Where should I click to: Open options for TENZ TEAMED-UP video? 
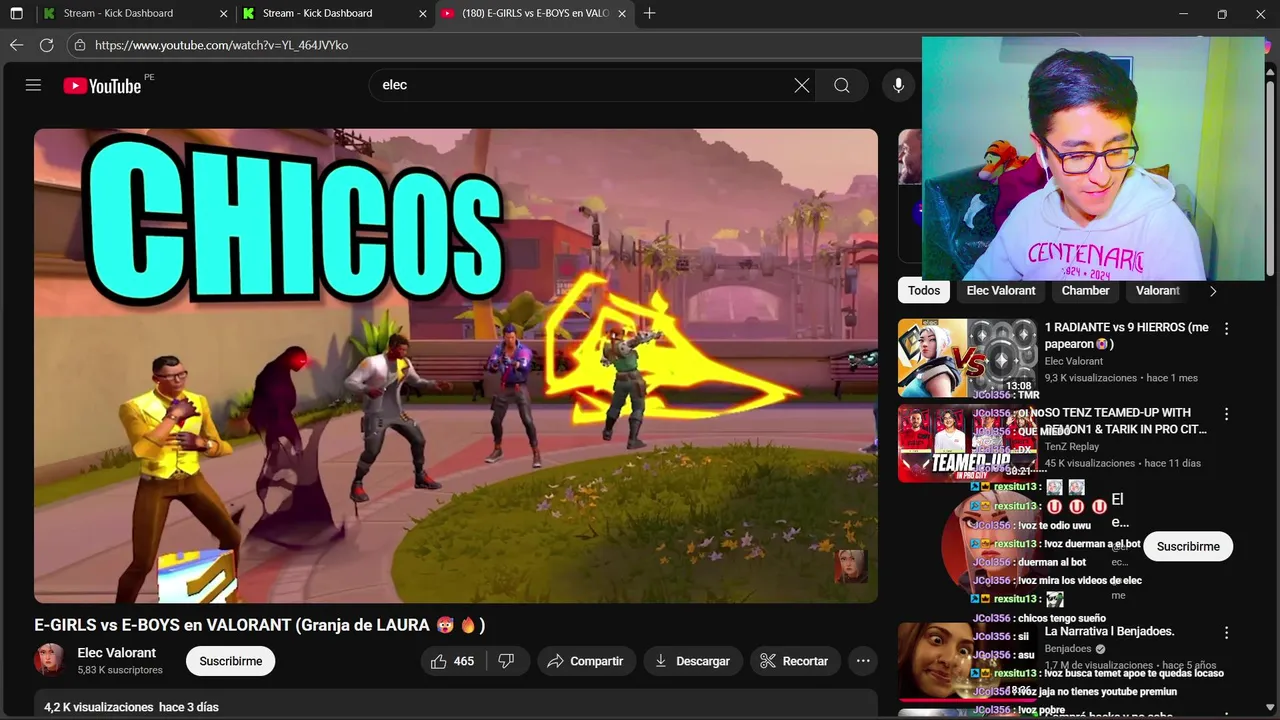pyautogui.click(x=1226, y=414)
